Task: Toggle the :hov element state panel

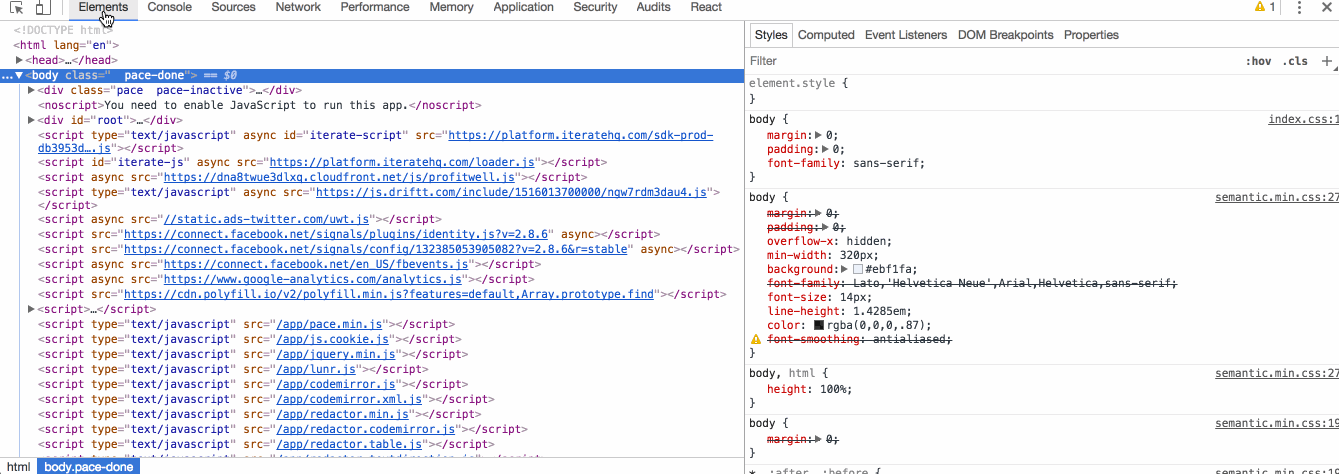Action: coord(1259,61)
